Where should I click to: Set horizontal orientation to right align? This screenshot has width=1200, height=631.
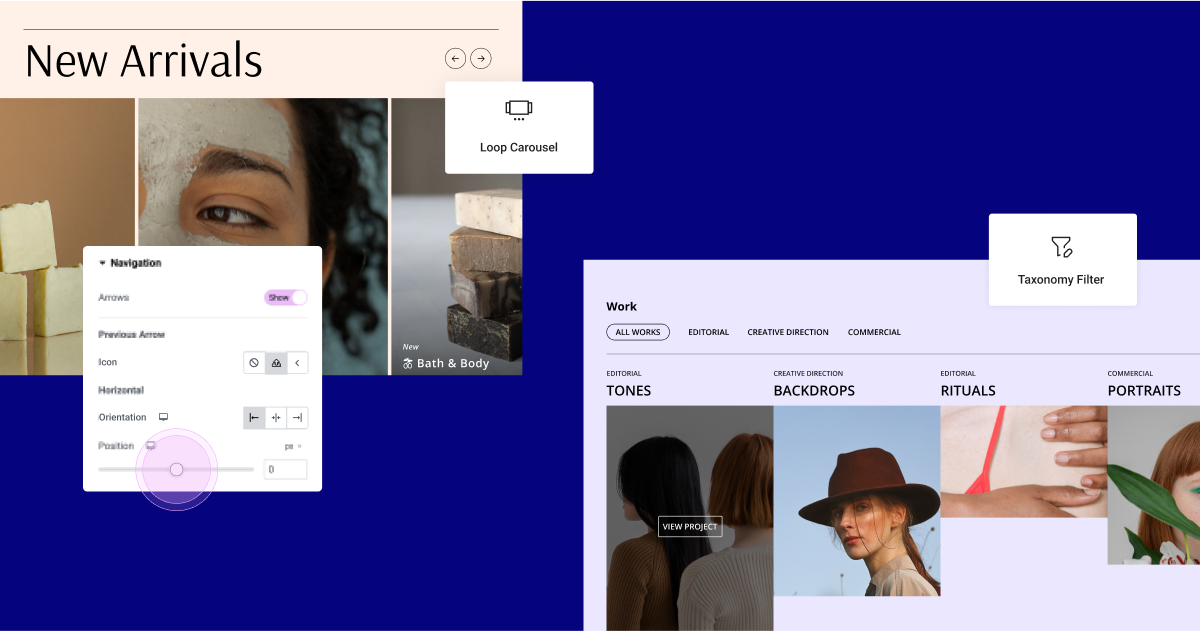pyautogui.click(x=297, y=417)
